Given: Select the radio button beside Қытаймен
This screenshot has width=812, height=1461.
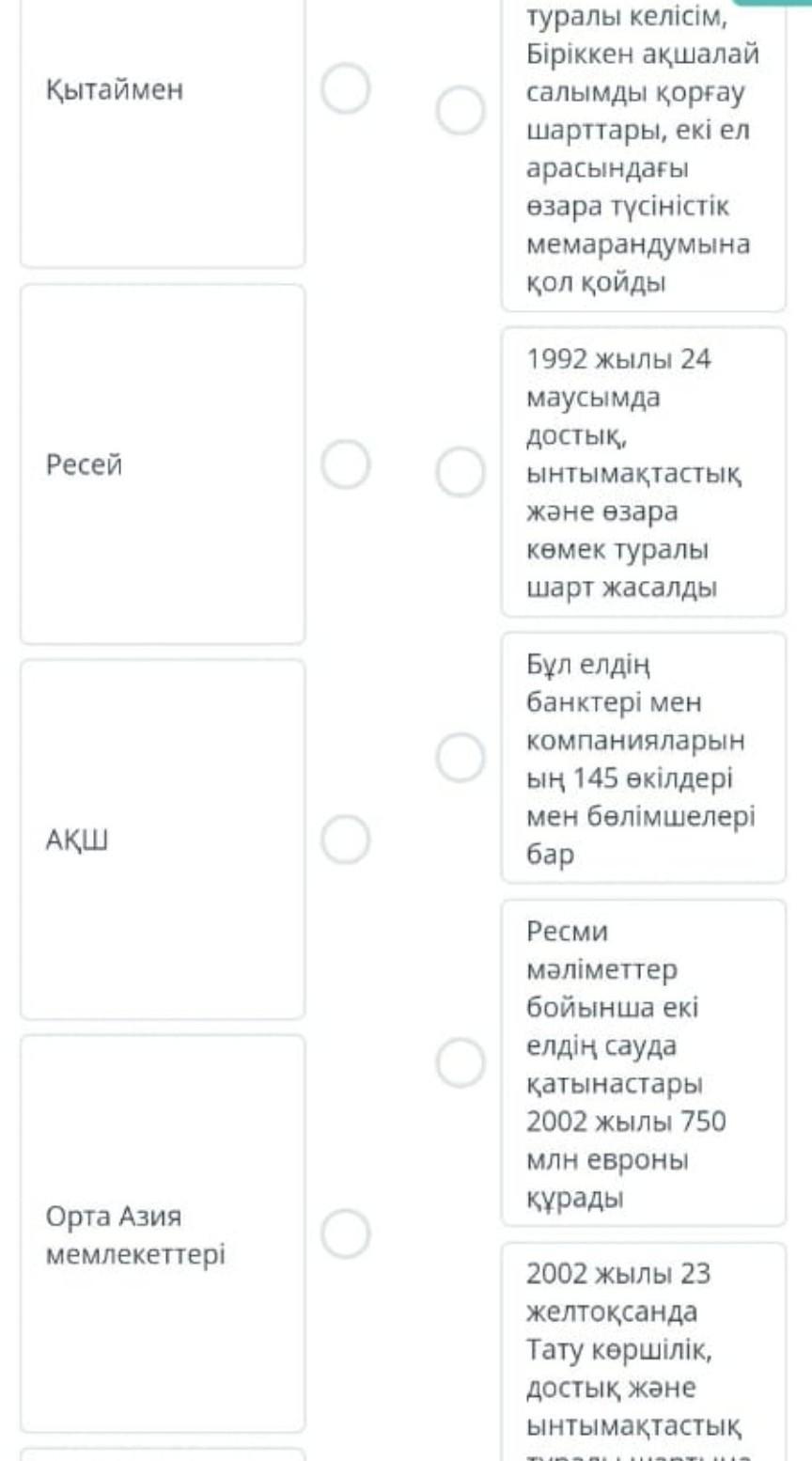Looking at the screenshot, I should point(346,89).
